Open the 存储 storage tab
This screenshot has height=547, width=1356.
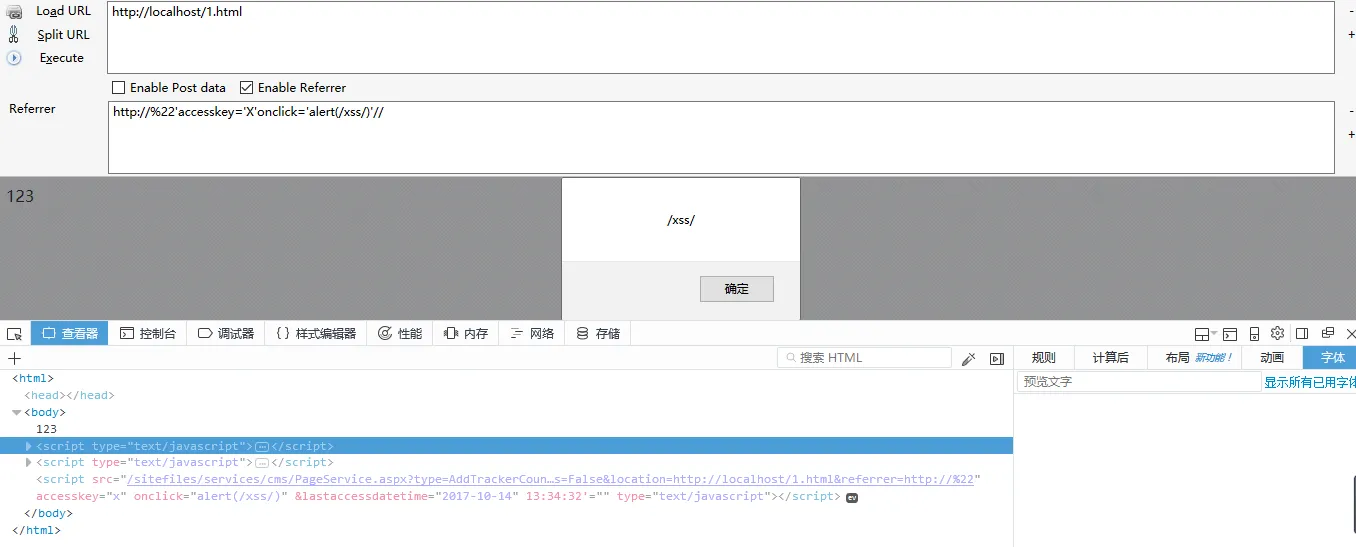(x=598, y=334)
